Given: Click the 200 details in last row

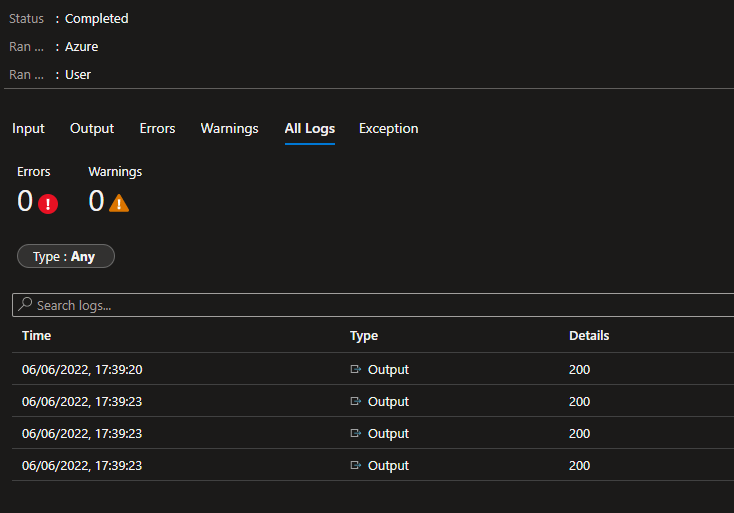Looking at the screenshot, I should click(x=579, y=466).
